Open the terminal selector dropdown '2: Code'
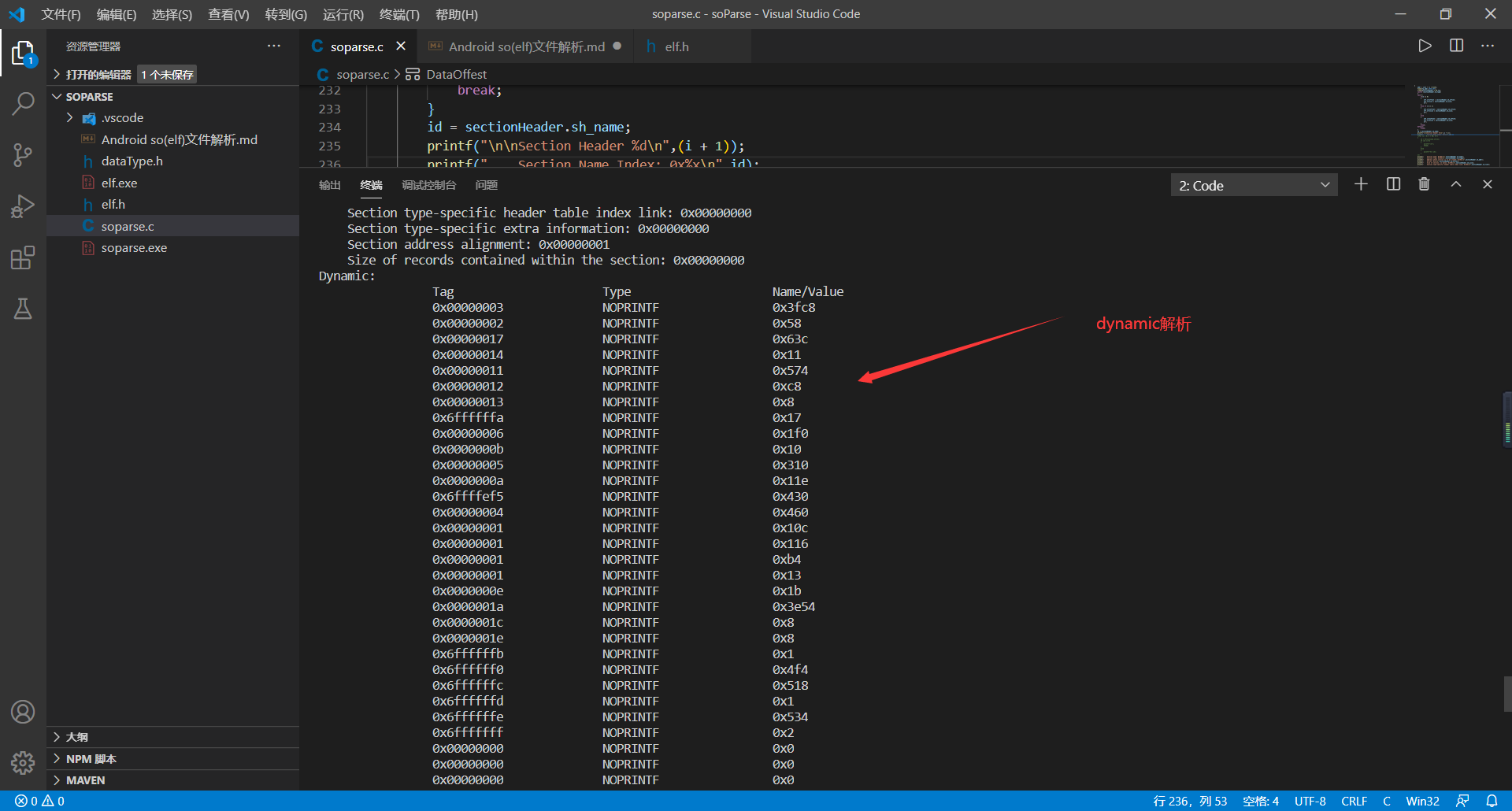This screenshot has width=1512, height=811. tap(1254, 185)
